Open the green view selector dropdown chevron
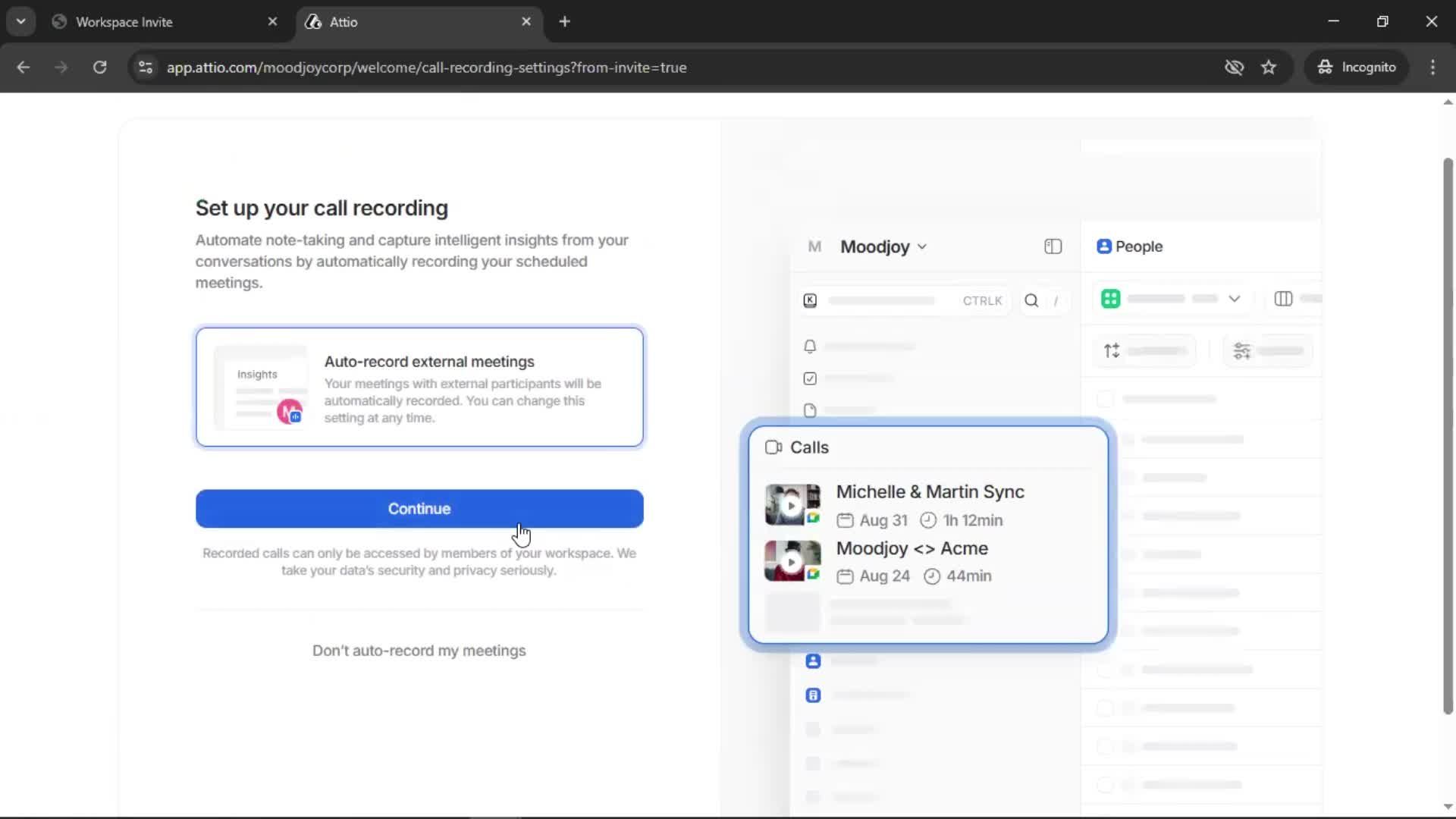Image resolution: width=1456 pixels, height=819 pixels. pyautogui.click(x=1234, y=299)
